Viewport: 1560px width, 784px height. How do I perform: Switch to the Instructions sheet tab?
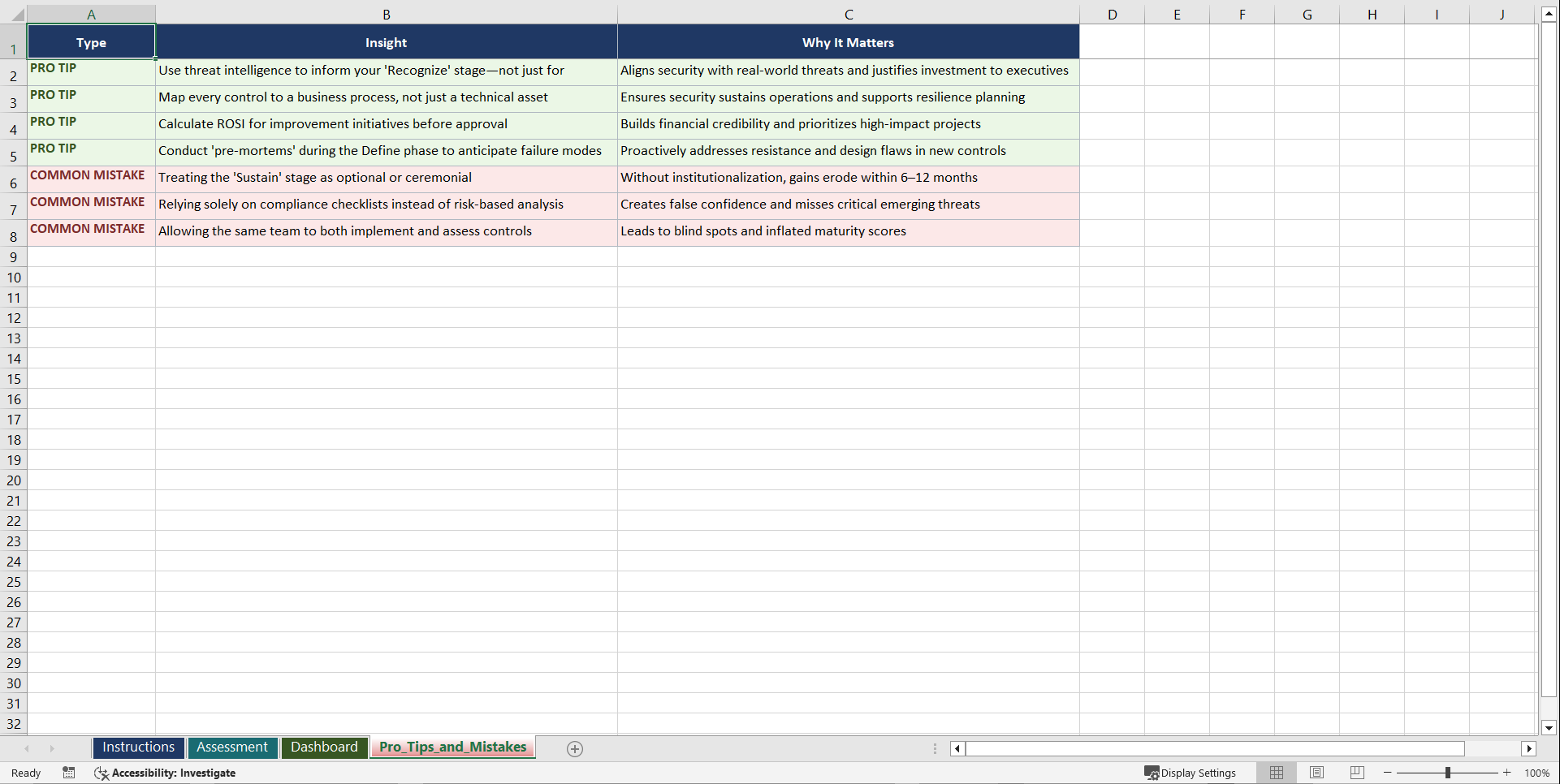click(x=138, y=747)
